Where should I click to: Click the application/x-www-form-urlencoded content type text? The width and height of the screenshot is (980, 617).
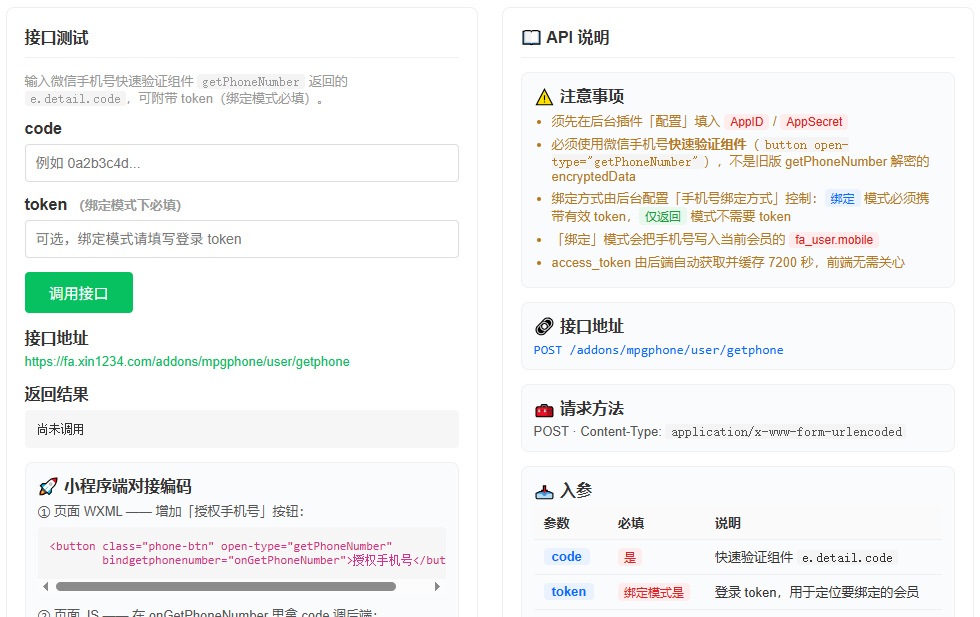click(786, 432)
